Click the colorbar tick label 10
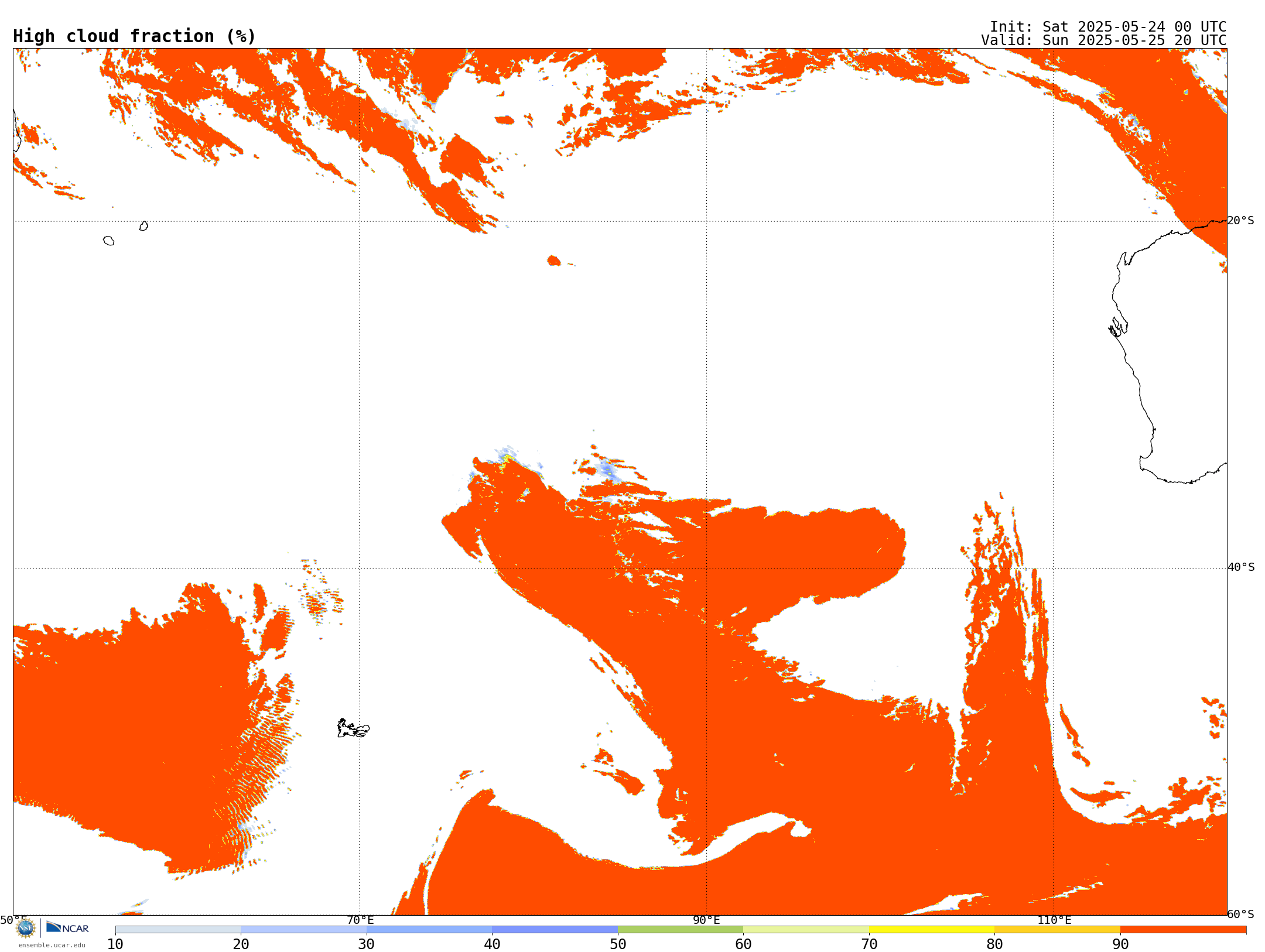Viewport: 1265px width, 952px height. [x=115, y=944]
